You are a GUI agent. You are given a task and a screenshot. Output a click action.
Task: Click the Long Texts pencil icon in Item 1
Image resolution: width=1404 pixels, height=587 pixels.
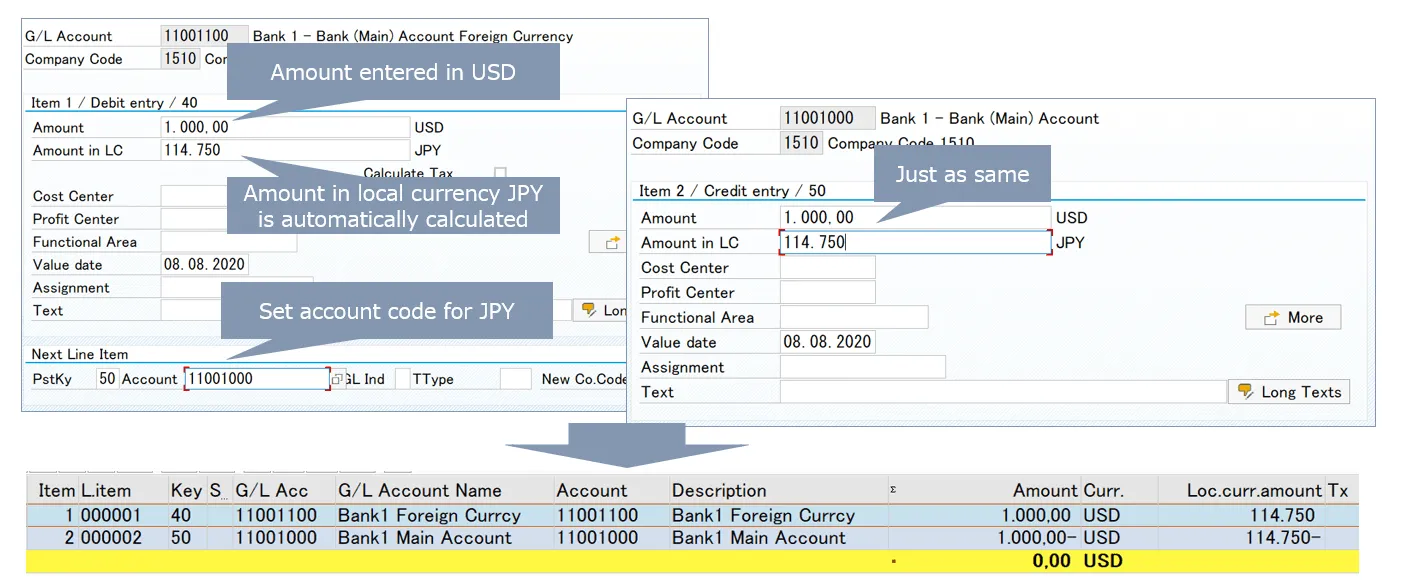coord(589,310)
